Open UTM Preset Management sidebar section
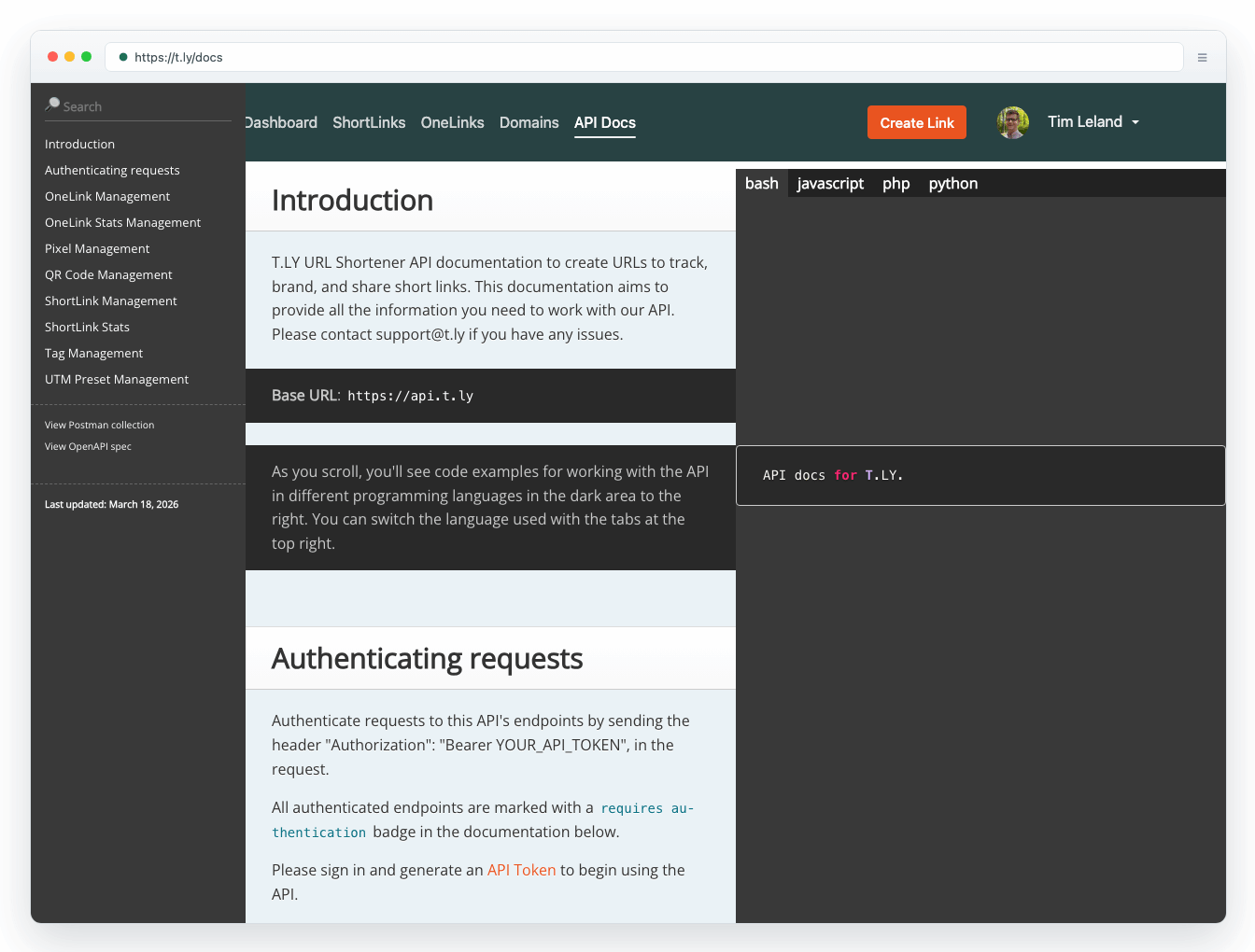 (117, 379)
